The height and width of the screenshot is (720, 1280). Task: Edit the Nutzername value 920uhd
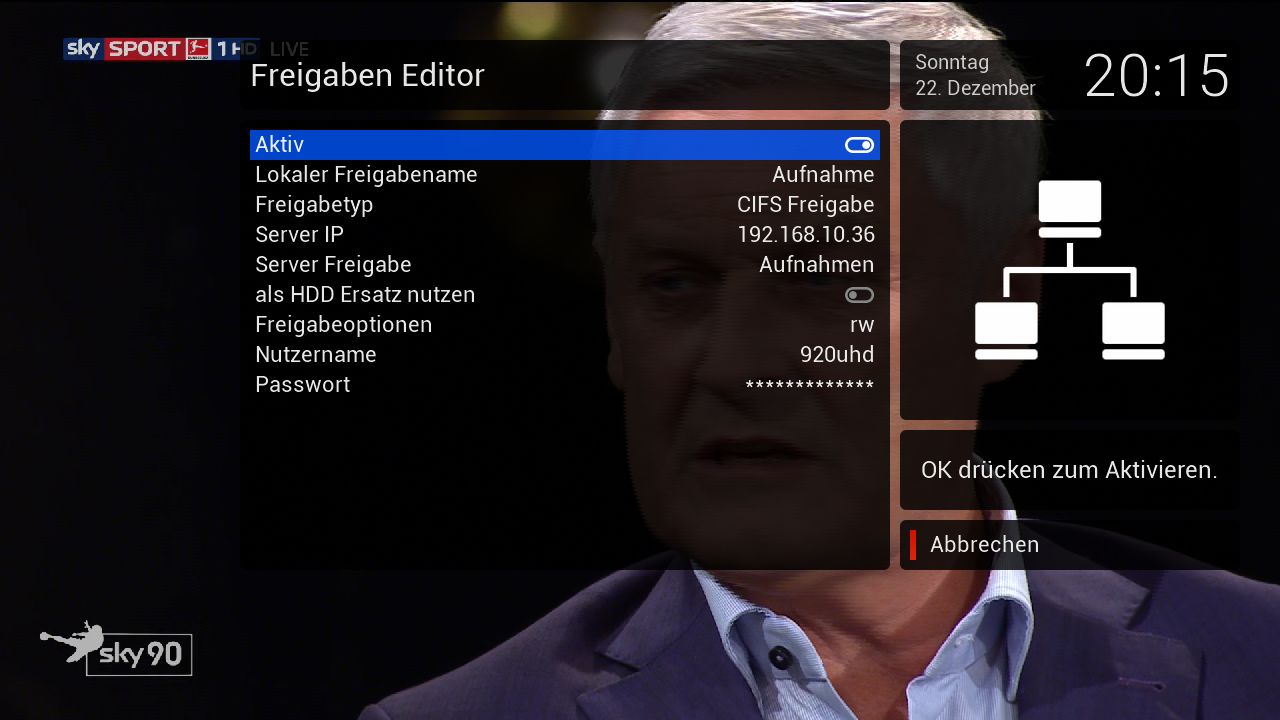pos(836,355)
